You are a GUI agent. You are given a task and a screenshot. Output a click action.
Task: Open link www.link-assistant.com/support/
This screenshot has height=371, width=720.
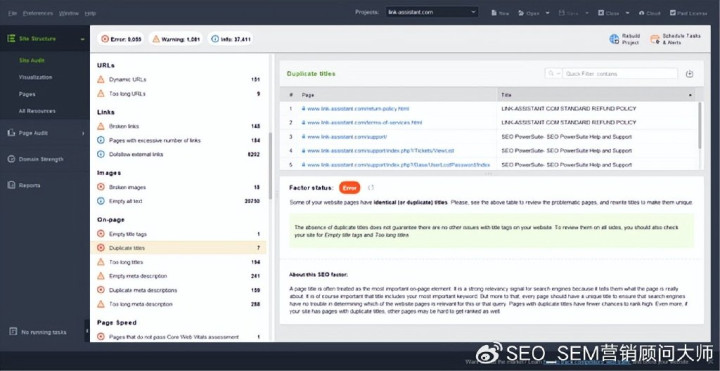pos(347,137)
